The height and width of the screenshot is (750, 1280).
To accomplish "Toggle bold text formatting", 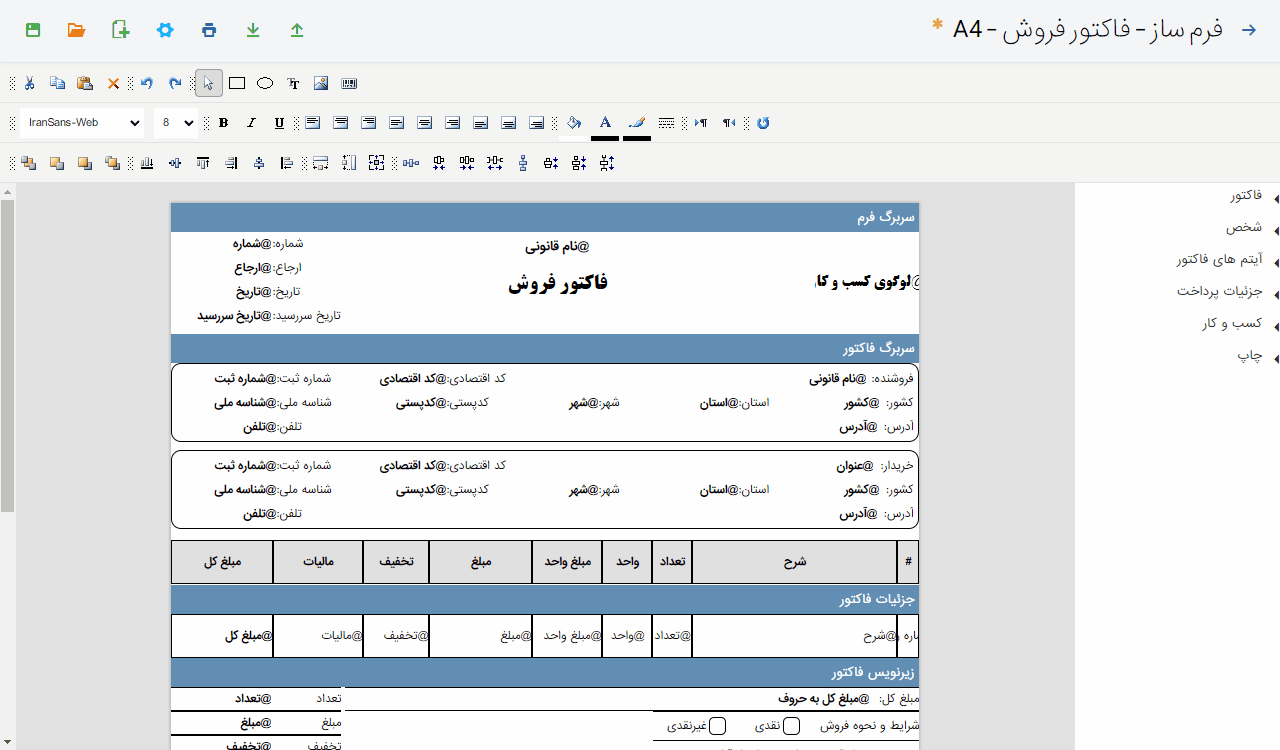I will 223,123.
